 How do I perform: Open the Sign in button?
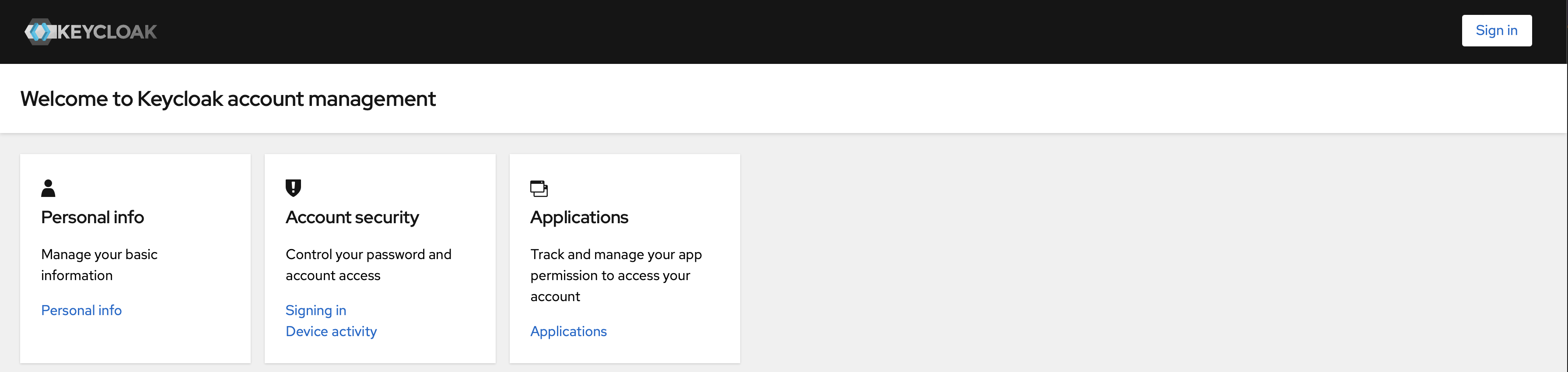click(x=1496, y=31)
